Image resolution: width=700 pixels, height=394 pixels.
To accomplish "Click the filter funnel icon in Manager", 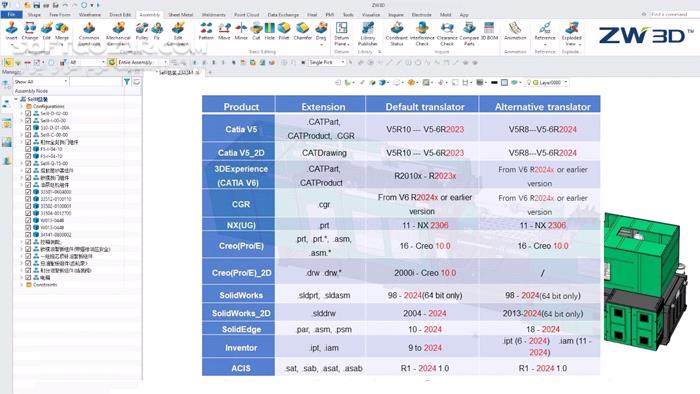I will [127, 82].
